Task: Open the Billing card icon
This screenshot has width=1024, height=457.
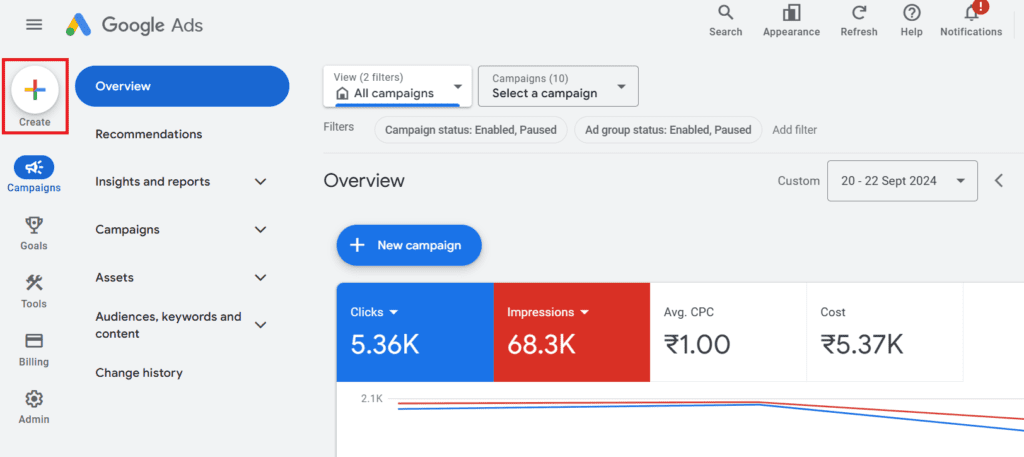Action: [34, 341]
